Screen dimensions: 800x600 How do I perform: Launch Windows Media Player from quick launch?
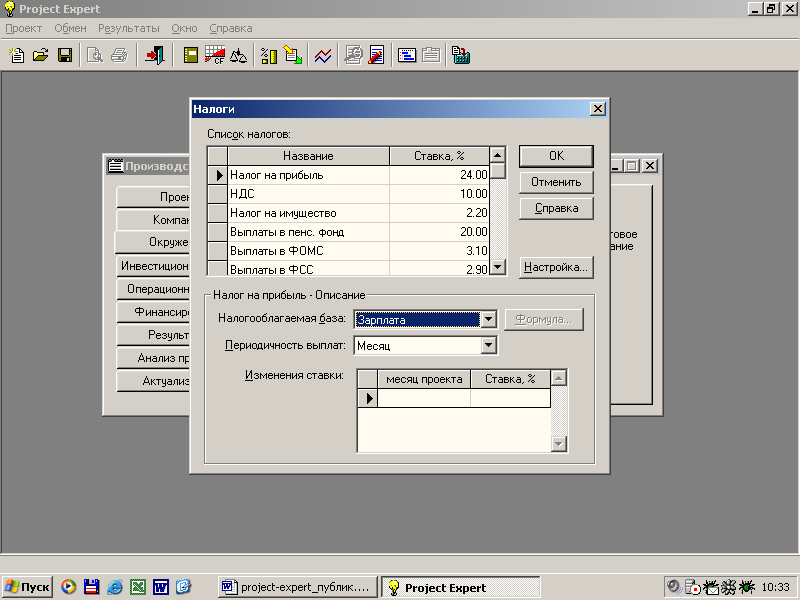click(x=68, y=587)
